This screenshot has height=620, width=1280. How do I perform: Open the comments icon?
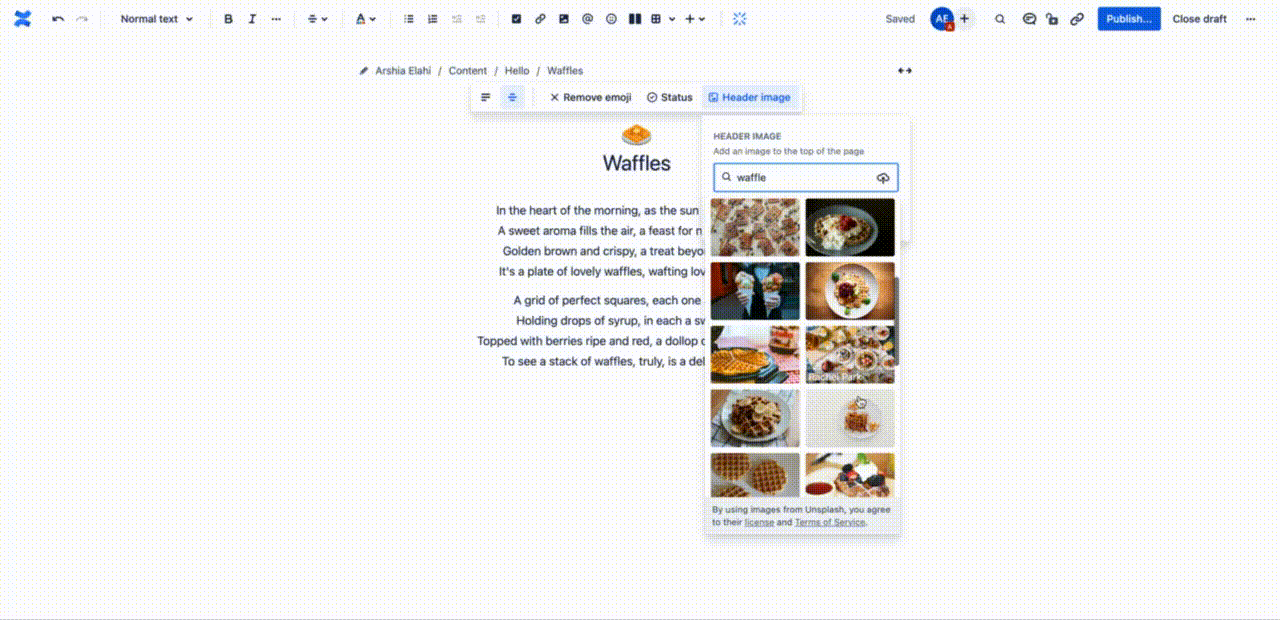1029,19
